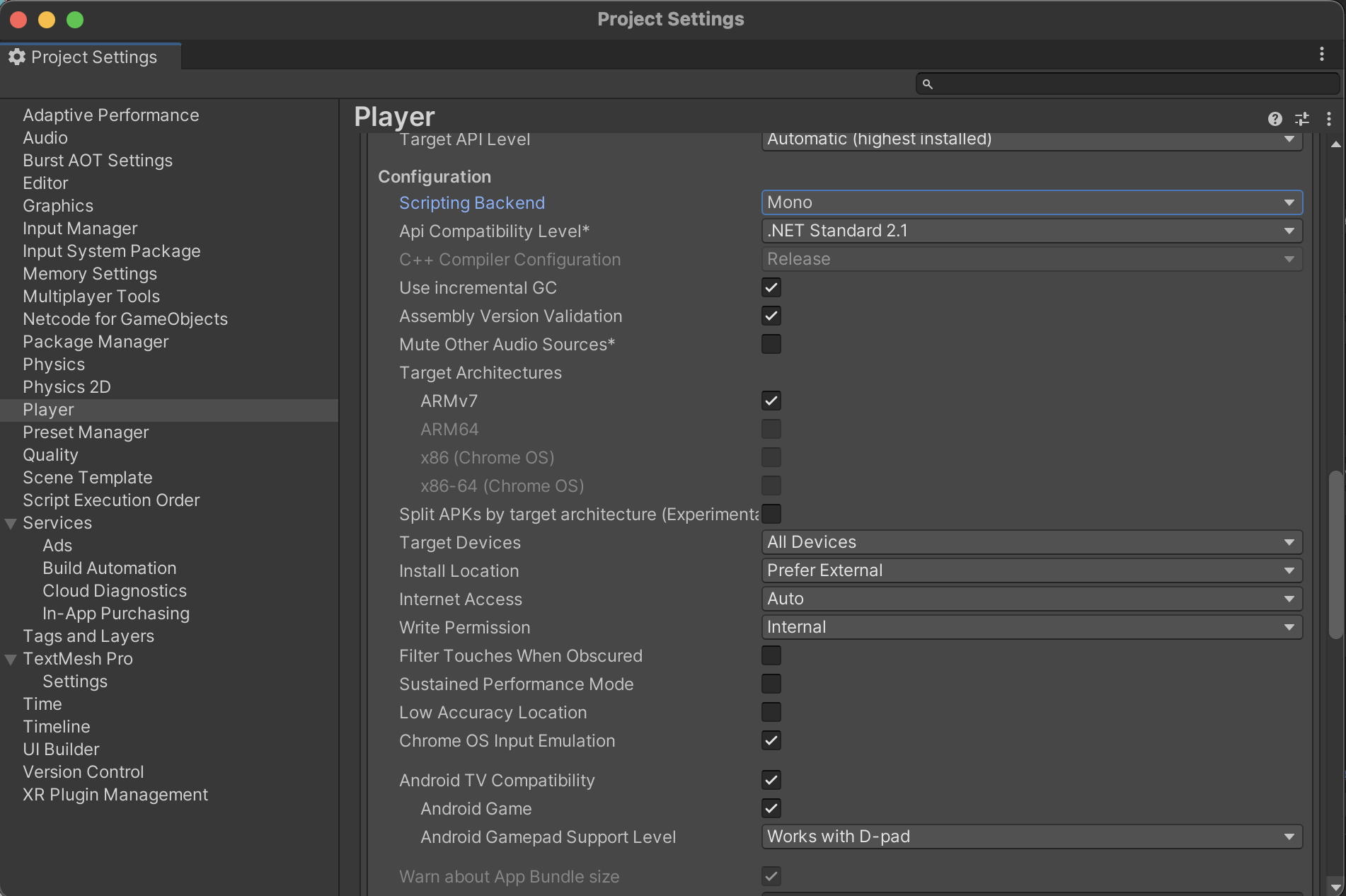Select In-App Purchasing under Services
This screenshot has width=1346, height=896.
(x=116, y=614)
